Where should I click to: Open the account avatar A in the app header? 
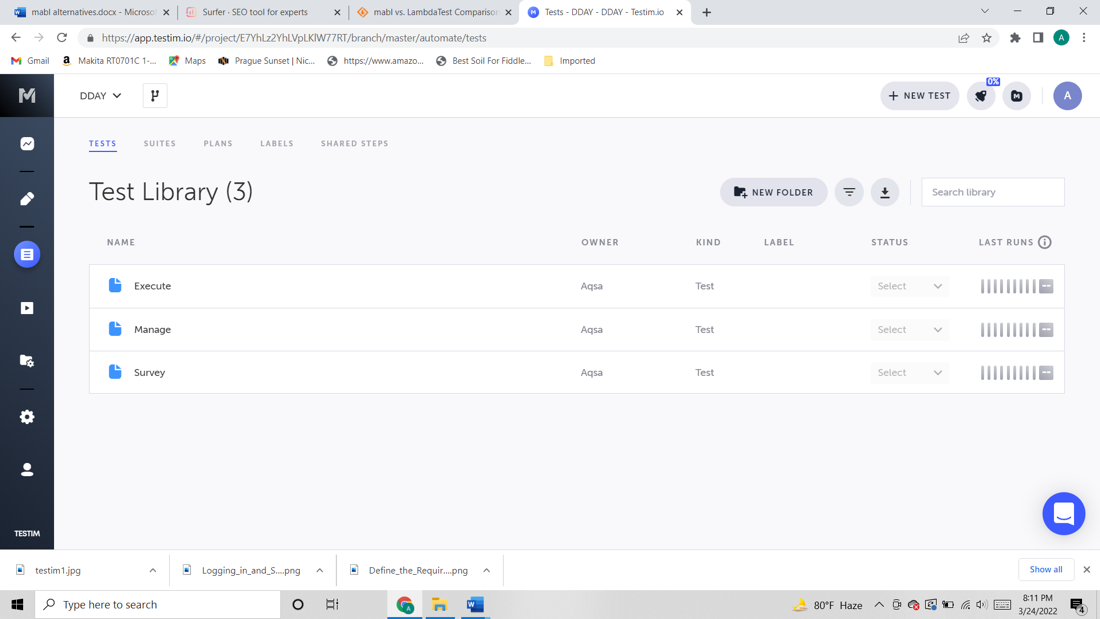pyautogui.click(x=1067, y=96)
